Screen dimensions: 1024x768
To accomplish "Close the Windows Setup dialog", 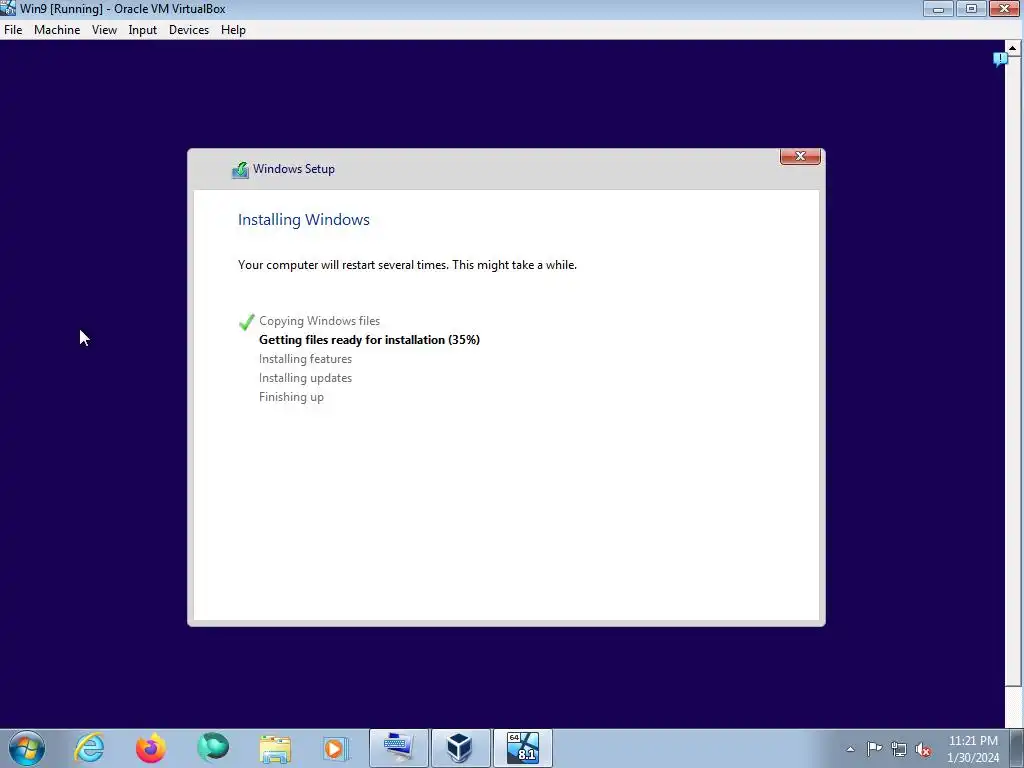I will [800, 156].
